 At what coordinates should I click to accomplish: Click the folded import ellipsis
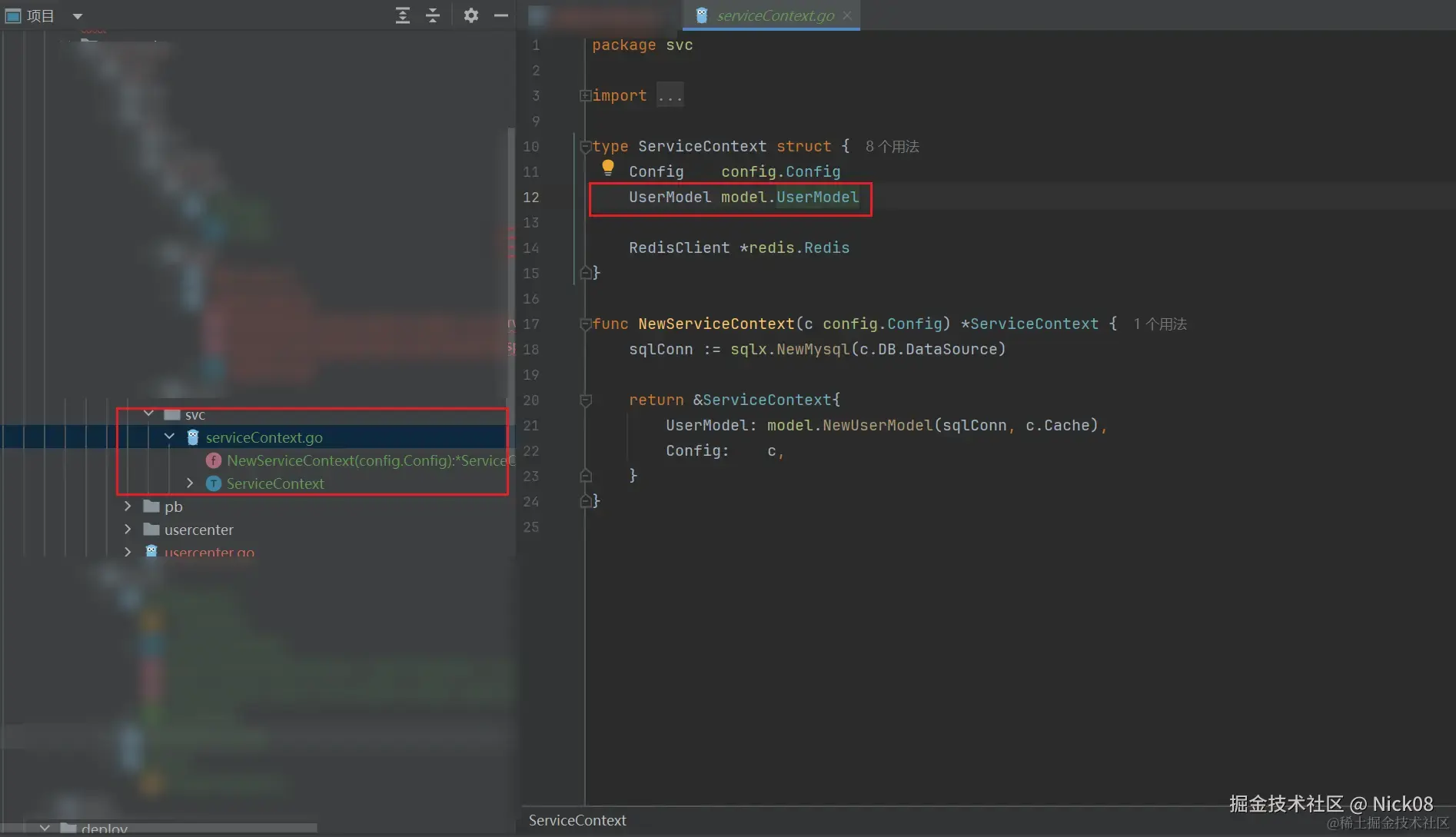pos(670,95)
